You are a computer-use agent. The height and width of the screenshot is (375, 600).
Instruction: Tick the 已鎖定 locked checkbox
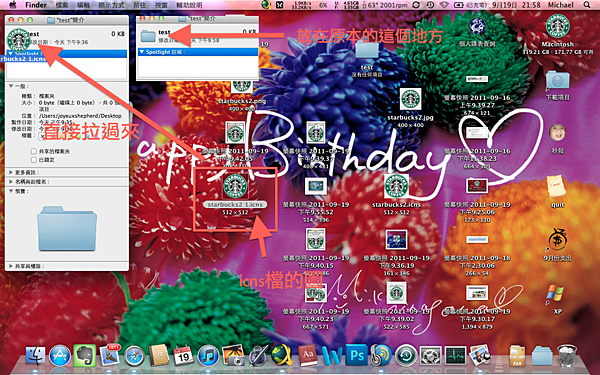click(34, 160)
